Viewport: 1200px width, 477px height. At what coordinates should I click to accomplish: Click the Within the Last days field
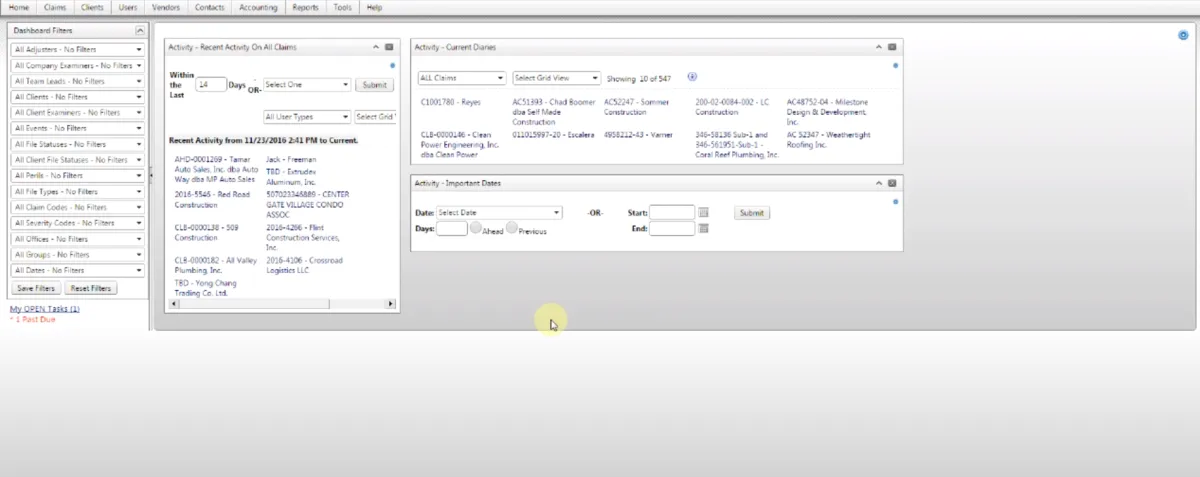pos(210,85)
